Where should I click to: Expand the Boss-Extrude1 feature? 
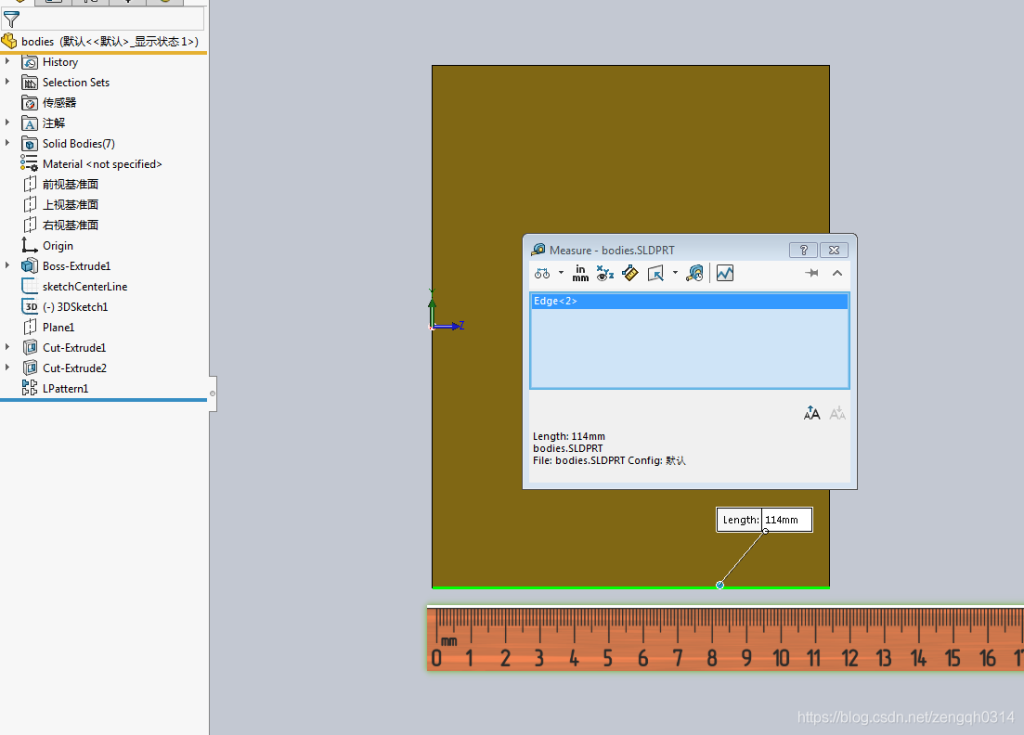pos(7,265)
